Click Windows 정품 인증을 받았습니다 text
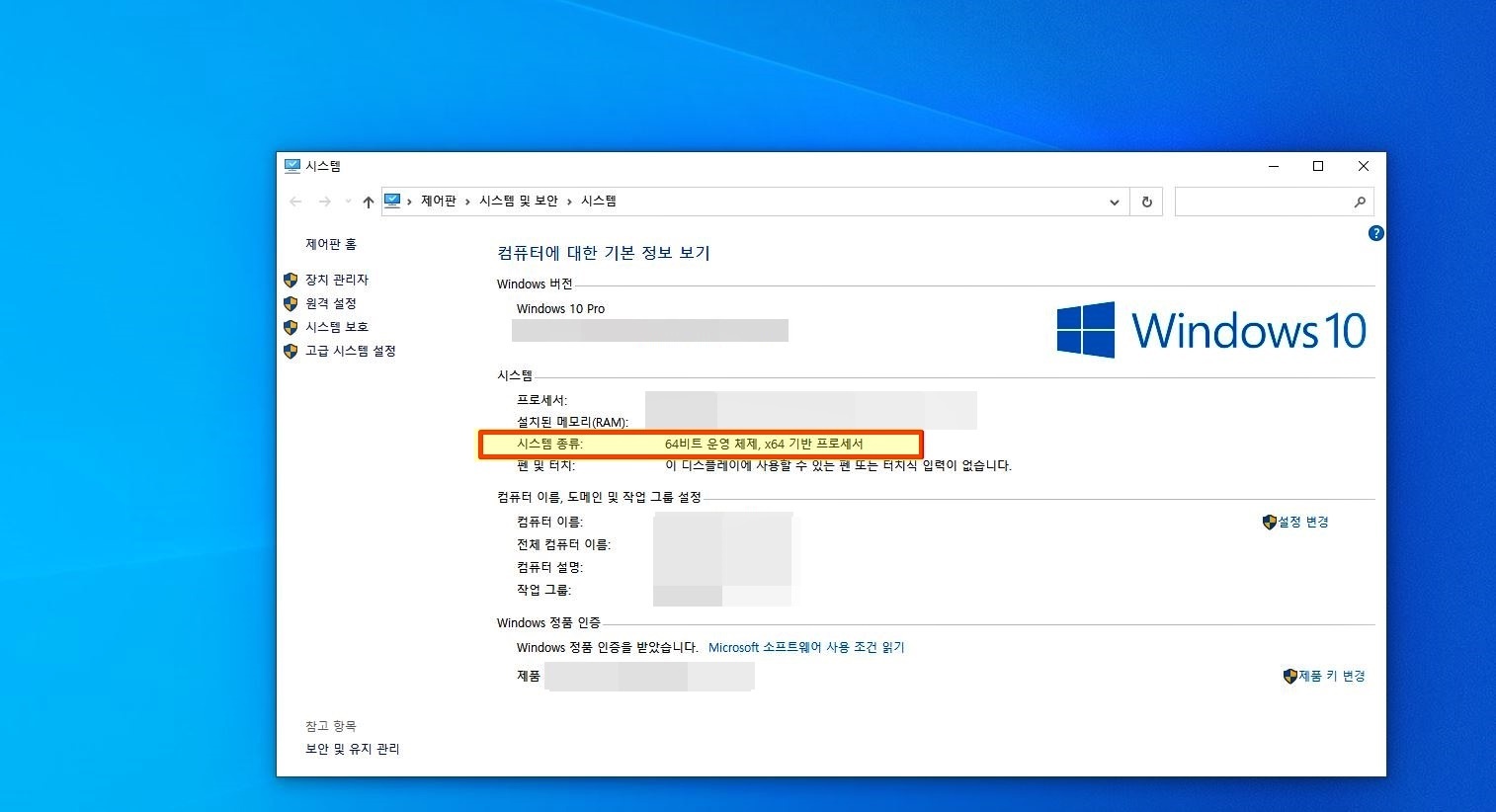The width and height of the screenshot is (1496, 812). [607, 647]
